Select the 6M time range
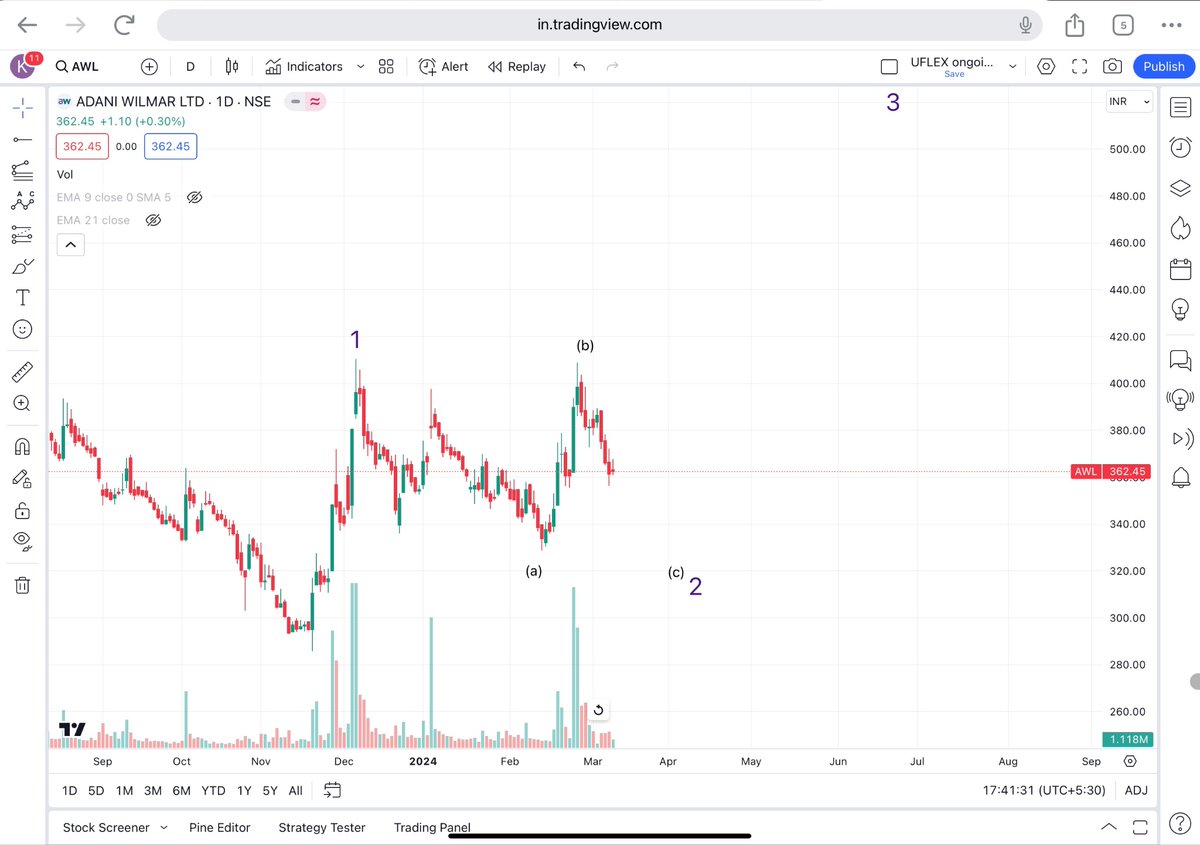The height and width of the screenshot is (845, 1200). (181, 790)
